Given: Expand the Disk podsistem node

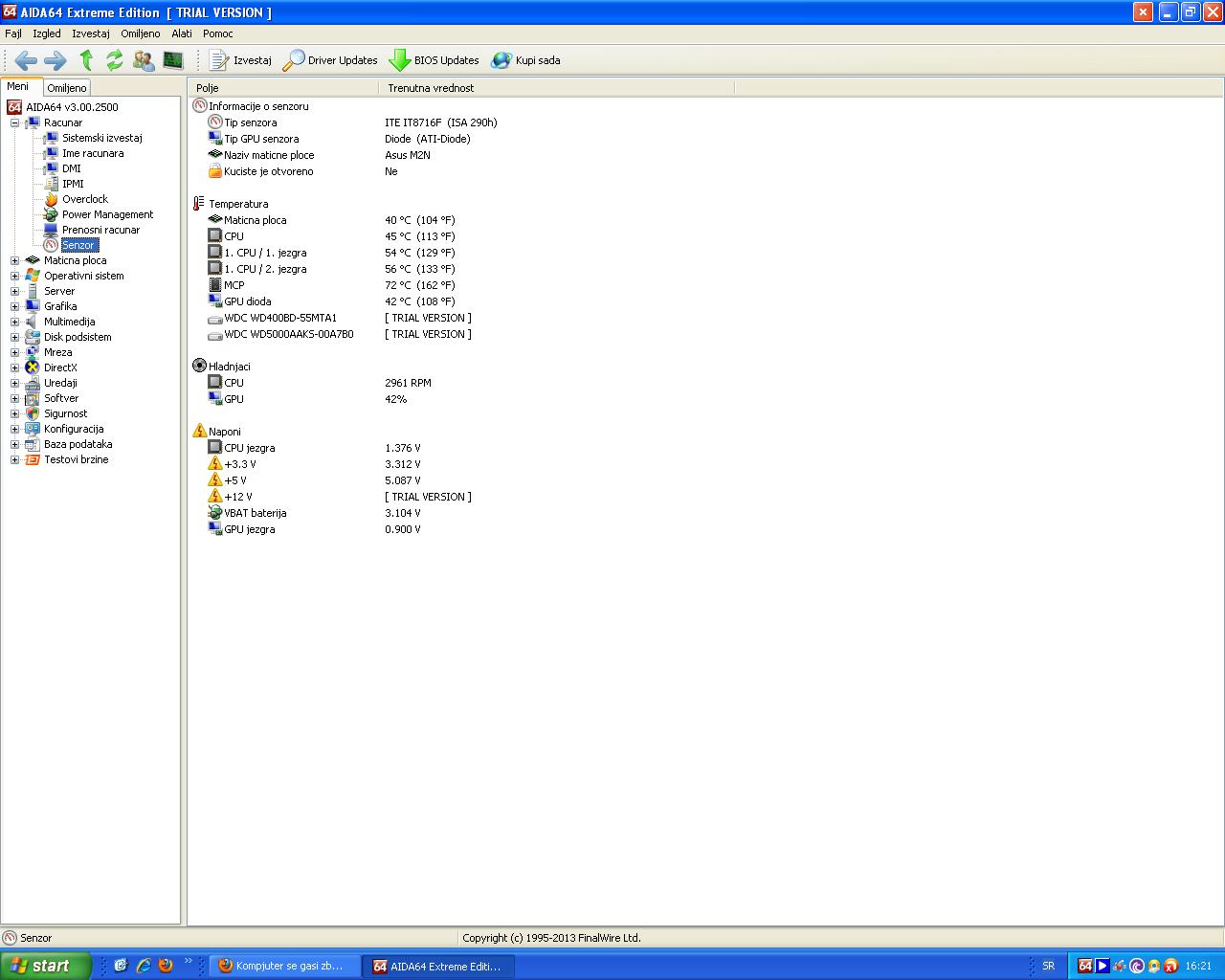Looking at the screenshot, I should [14, 337].
